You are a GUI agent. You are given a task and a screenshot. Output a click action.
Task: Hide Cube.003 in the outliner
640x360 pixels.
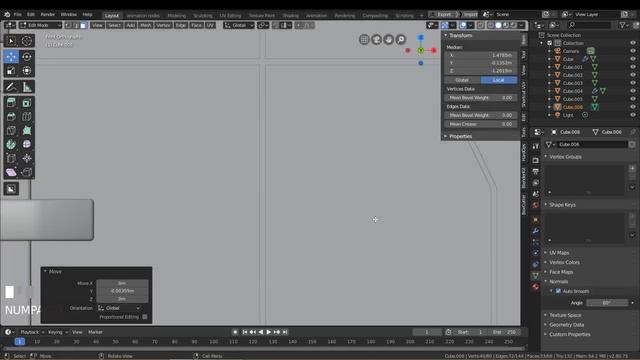[633, 83]
